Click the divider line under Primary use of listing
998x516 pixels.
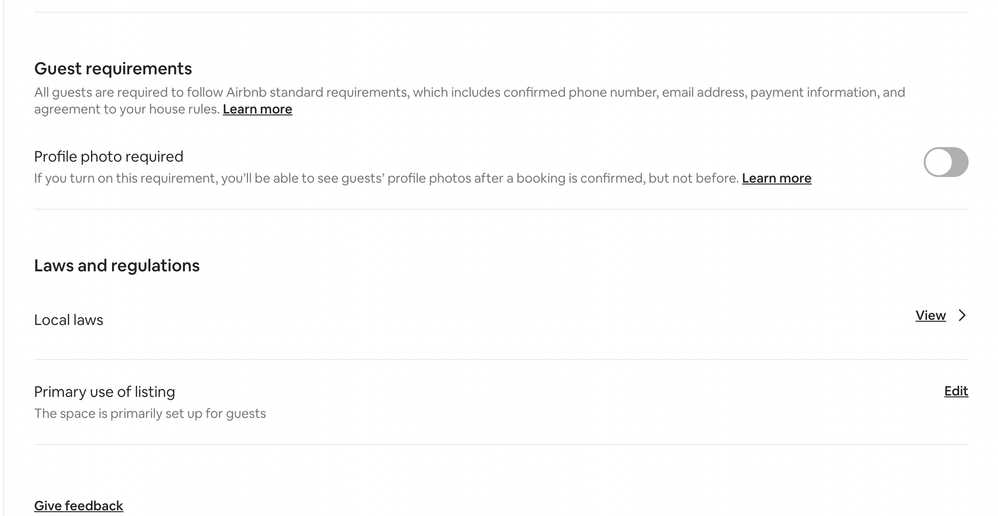500,444
